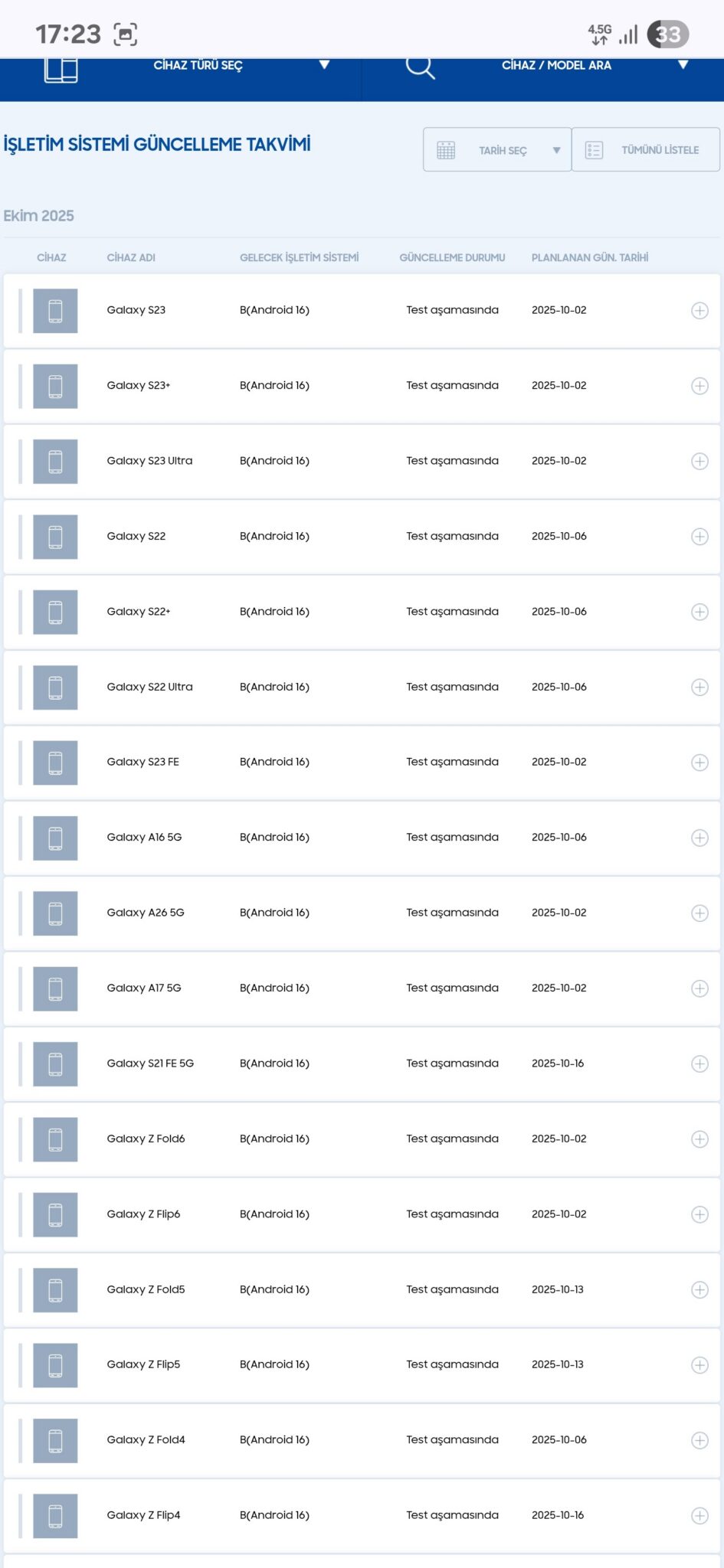The width and height of the screenshot is (724, 1568).
Task: Expand the Galaxy Z Flip4 row
Action: pyautogui.click(x=699, y=1515)
